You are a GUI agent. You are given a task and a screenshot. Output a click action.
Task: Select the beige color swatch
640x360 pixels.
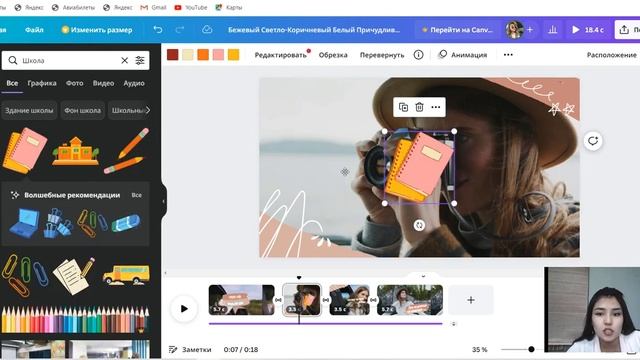pyautogui.click(x=188, y=55)
